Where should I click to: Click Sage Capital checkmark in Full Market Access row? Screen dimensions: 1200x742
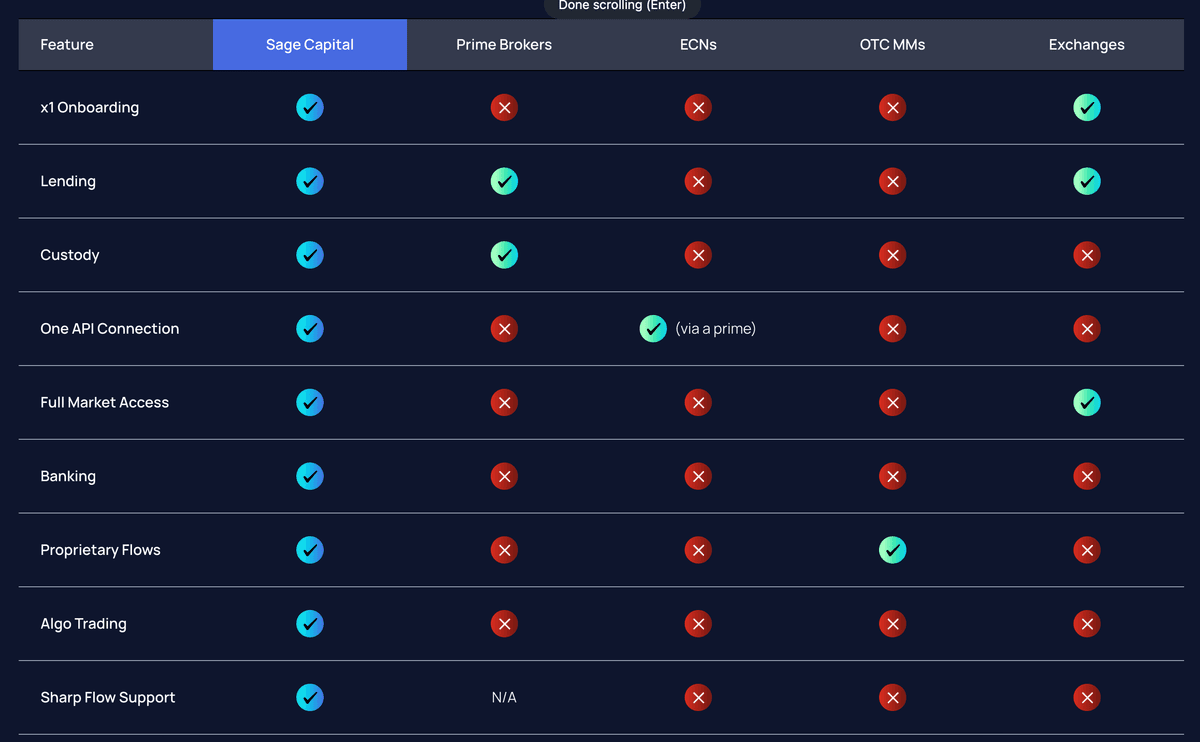(310, 402)
